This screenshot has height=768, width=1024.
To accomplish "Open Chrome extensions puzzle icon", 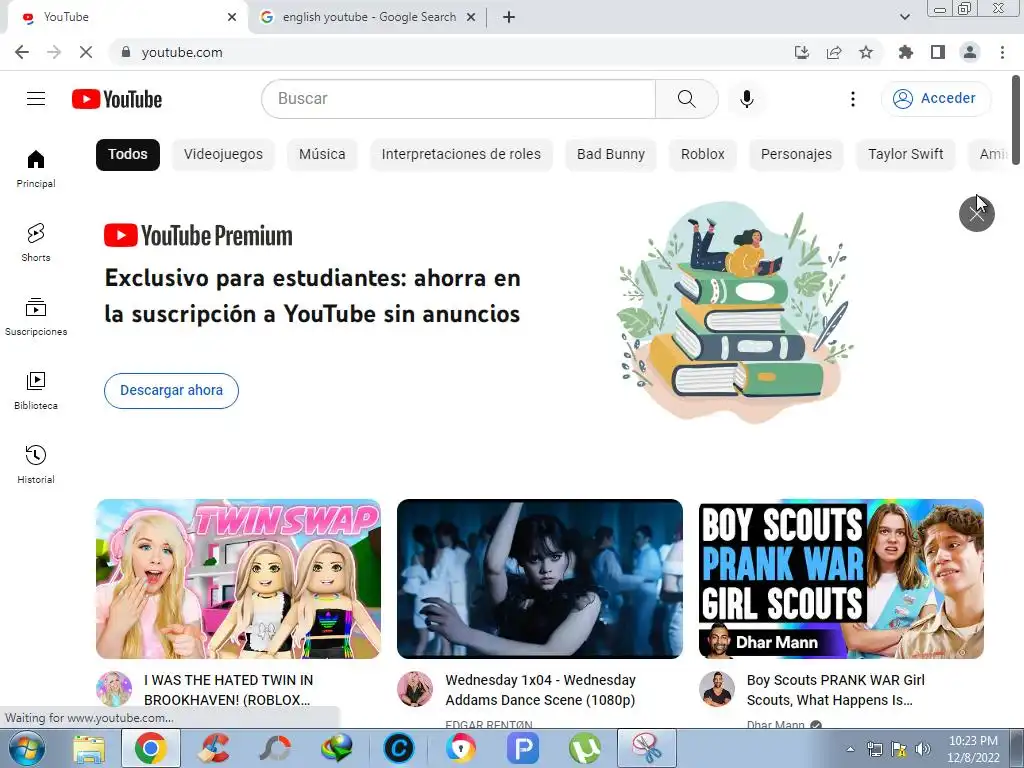I will tap(905, 52).
